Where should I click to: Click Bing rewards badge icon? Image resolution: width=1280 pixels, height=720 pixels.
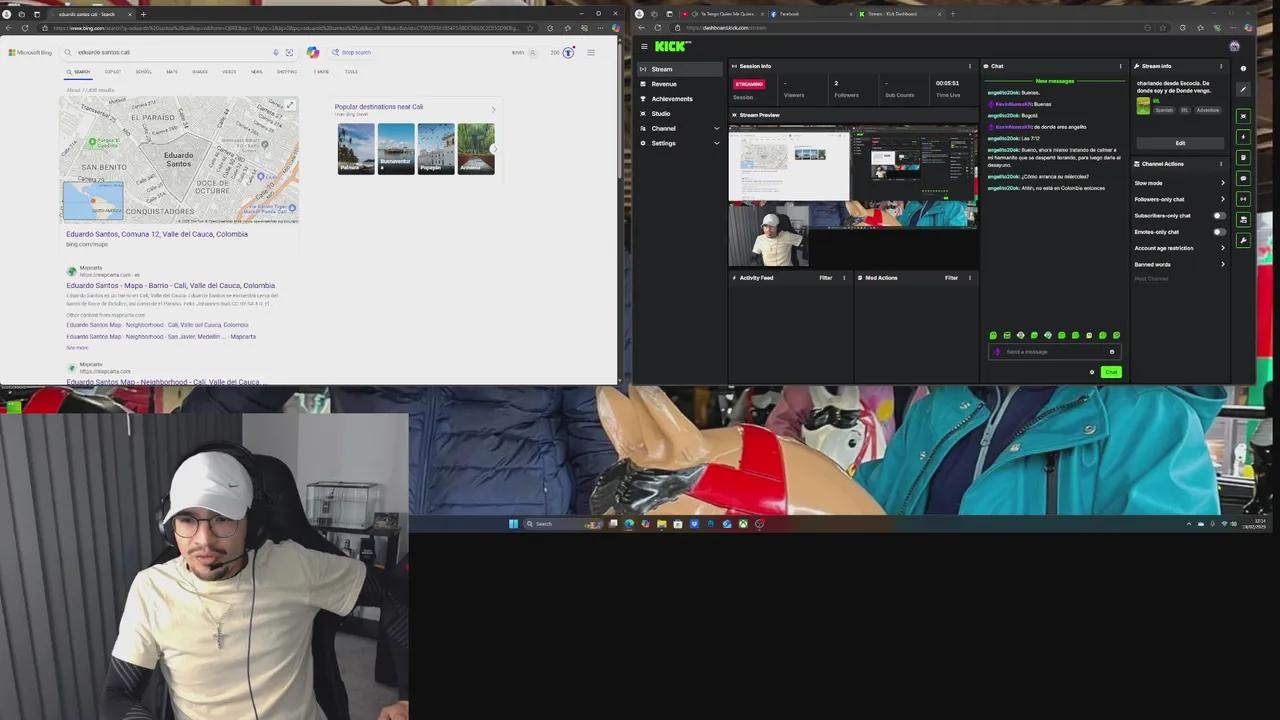pos(568,52)
